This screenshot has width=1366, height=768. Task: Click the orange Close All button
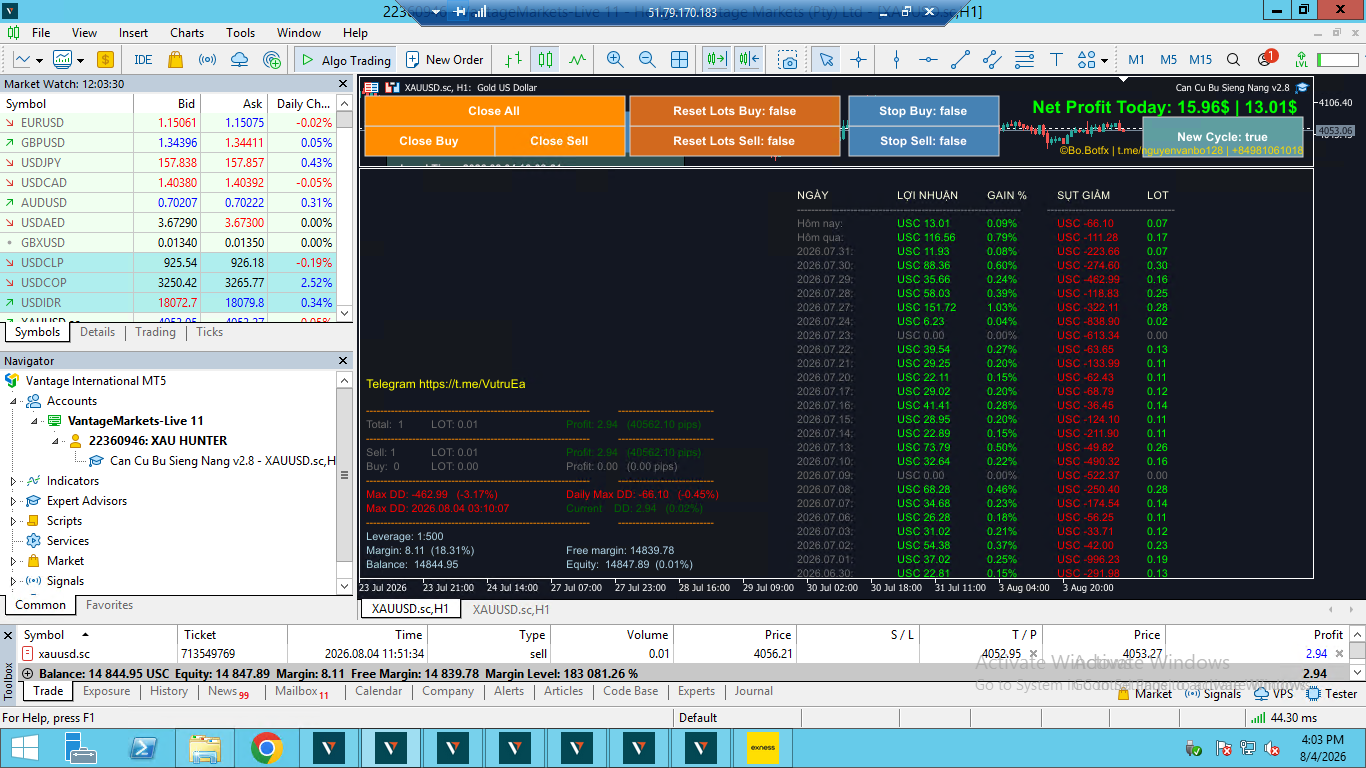(495, 111)
